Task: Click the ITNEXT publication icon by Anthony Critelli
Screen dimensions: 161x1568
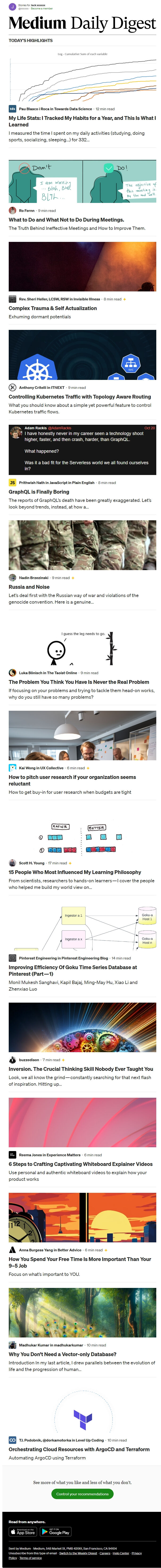Action: pyautogui.click(x=12, y=387)
